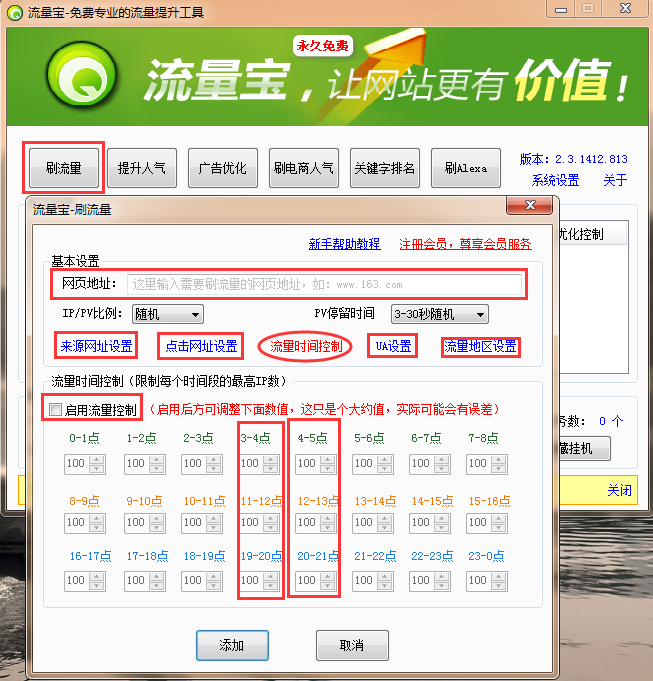Click the 添加 button
The width and height of the screenshot is (653, 681).
coord(232,645)
